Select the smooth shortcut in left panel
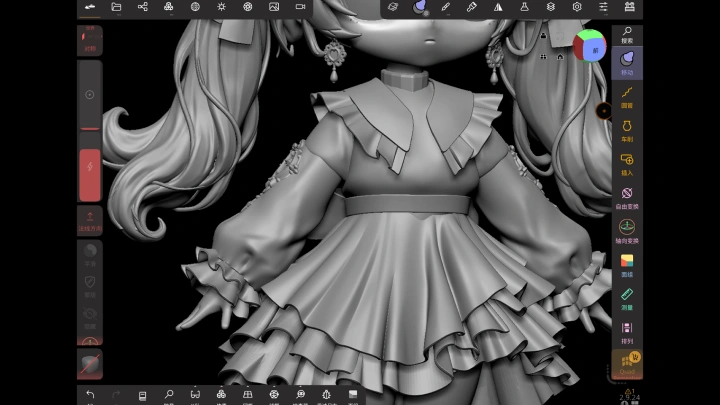Viewport: 720px width, 405px height. coord(90,255)
